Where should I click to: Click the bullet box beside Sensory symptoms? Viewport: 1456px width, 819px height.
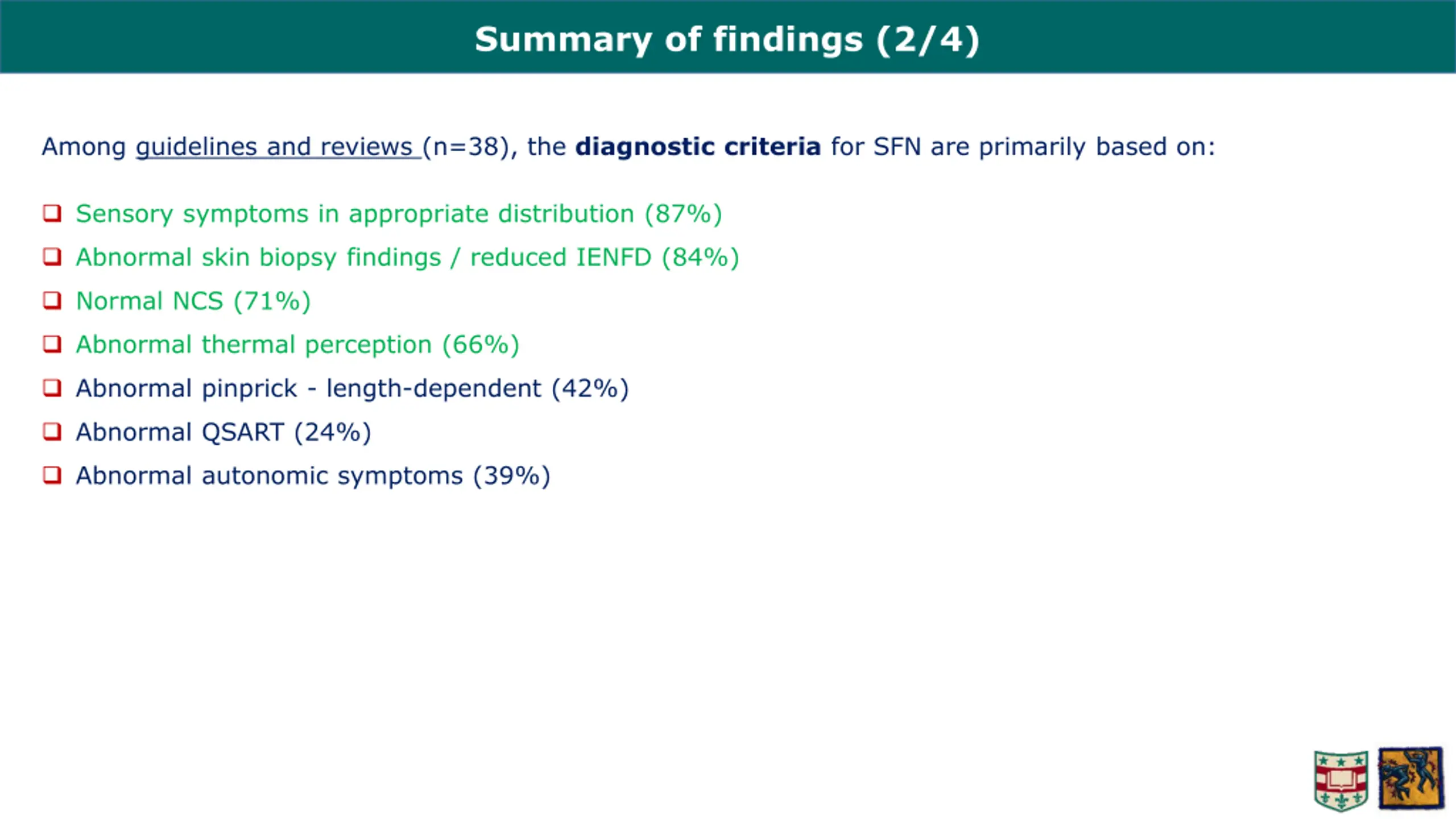click(x=52, y=213)
